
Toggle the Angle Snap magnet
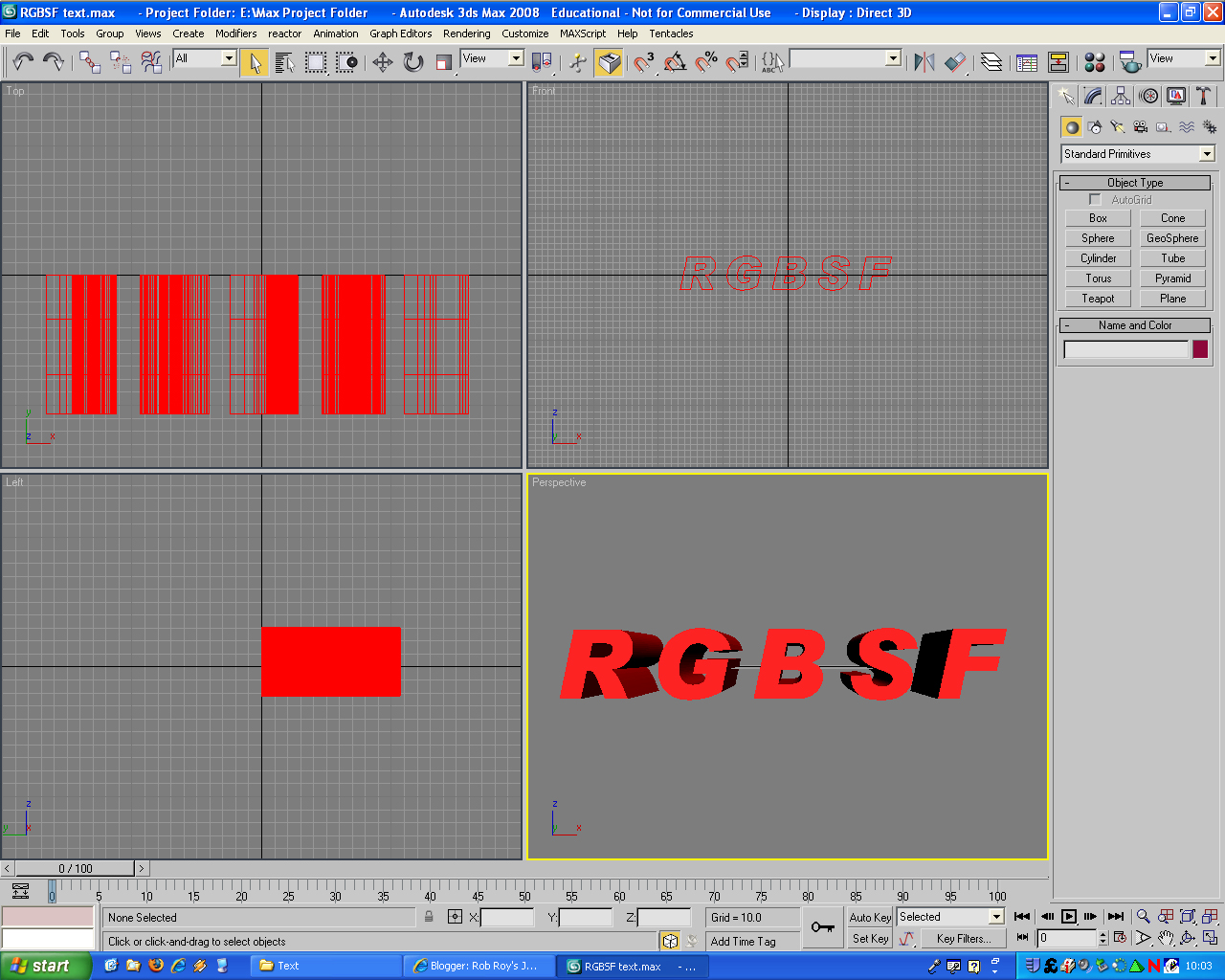tap(676, 62)
